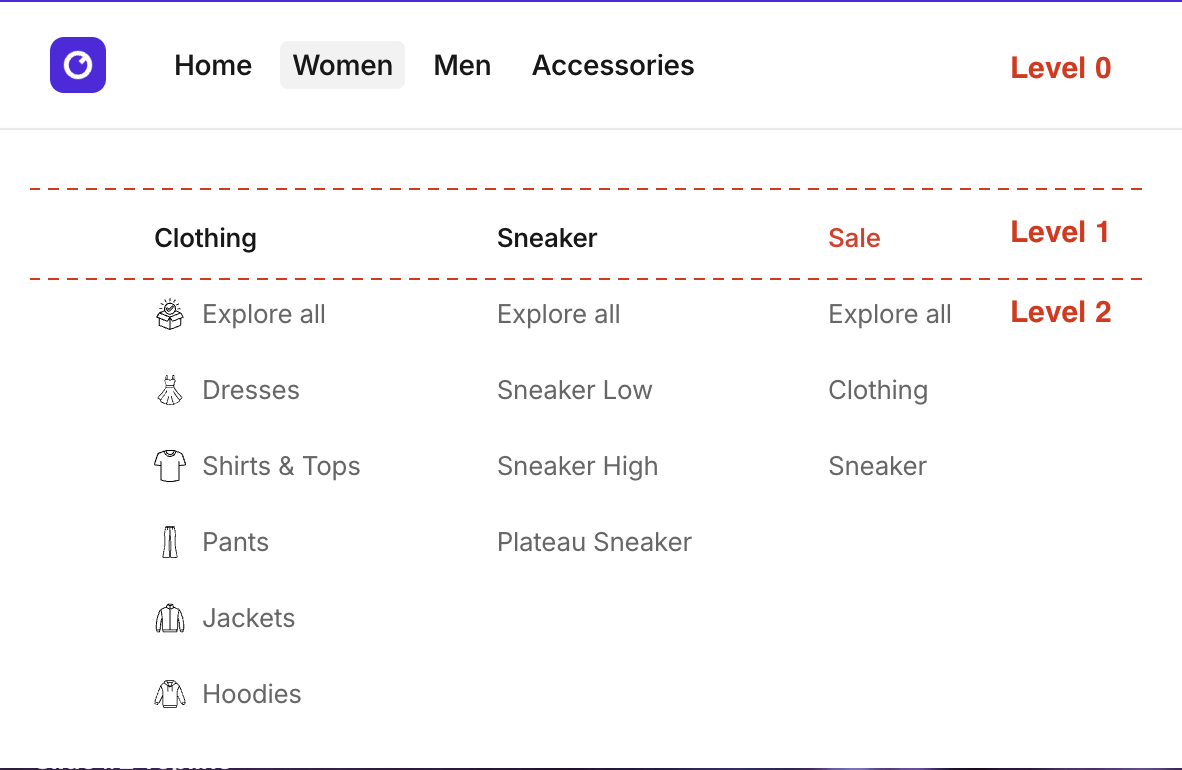This screenshot has height=770, width=1182.
Task: Click the Jackets jacket icon
Action: 170,618
